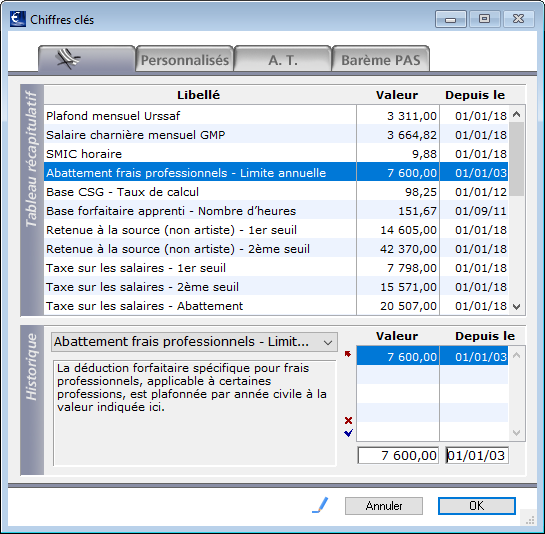The width and height of the screenshot is (545, 534).
Task: Select Taxe sur les salaires - Abattement row
Action: click(276, 306)
